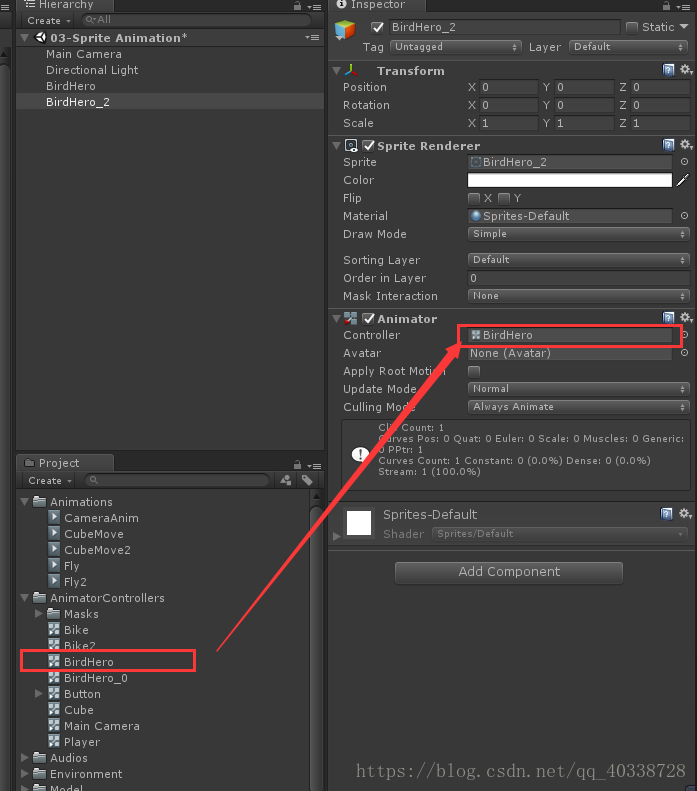This screenshot has height=791, width=697.
Task: Toggle the Static checkbox
Action: (x=632, y=27)
